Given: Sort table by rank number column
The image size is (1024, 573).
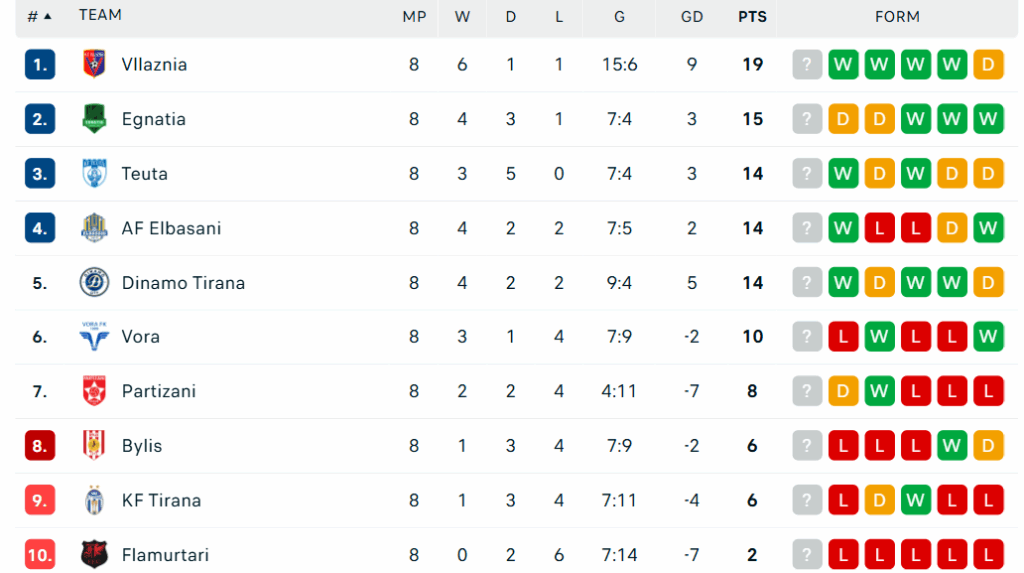Looking at the screenshot, I should pos(39,16).
